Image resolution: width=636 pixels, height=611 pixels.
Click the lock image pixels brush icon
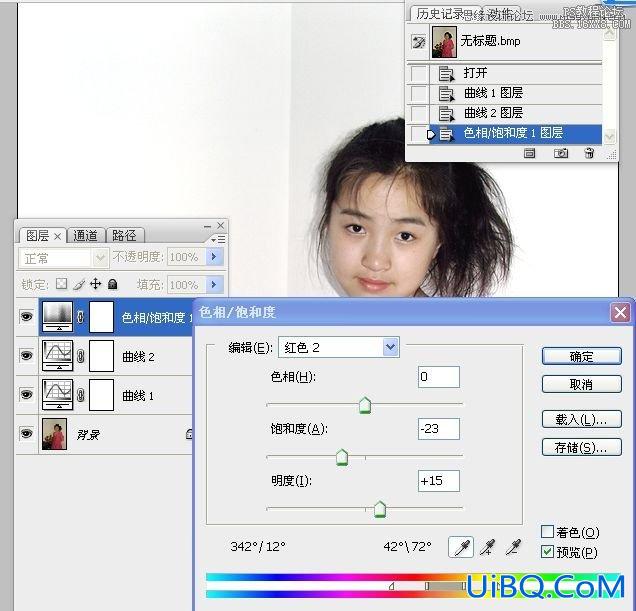point(79,284)
